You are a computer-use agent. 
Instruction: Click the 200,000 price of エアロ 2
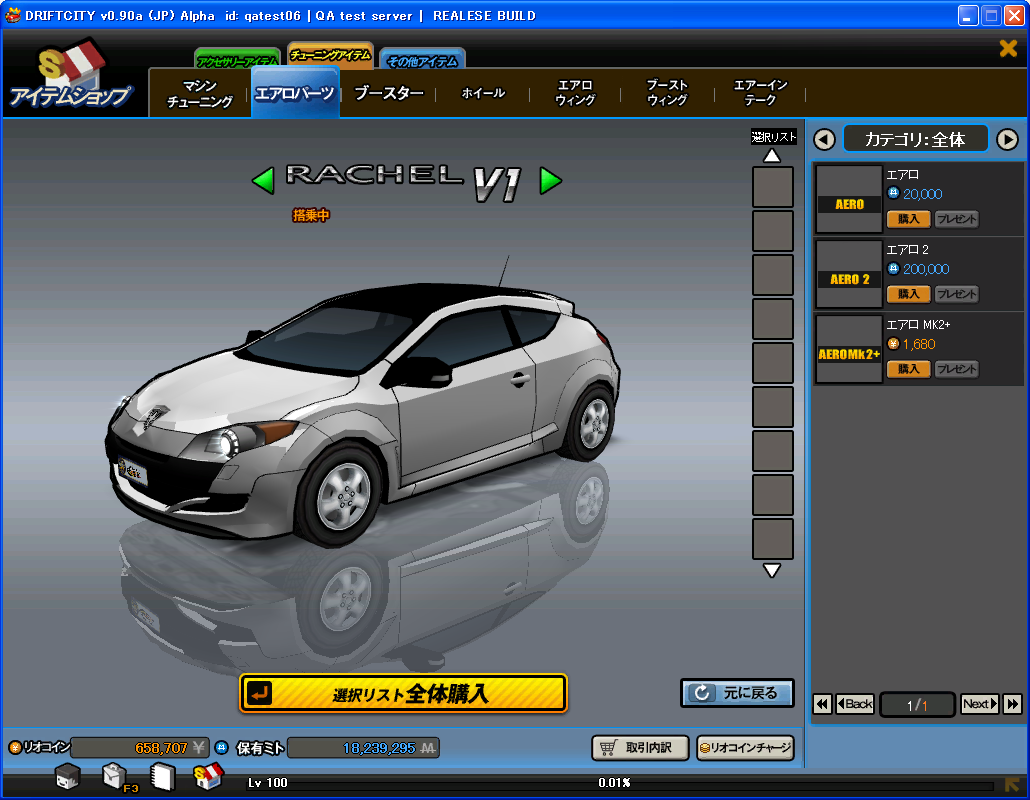tap(926, 269)
